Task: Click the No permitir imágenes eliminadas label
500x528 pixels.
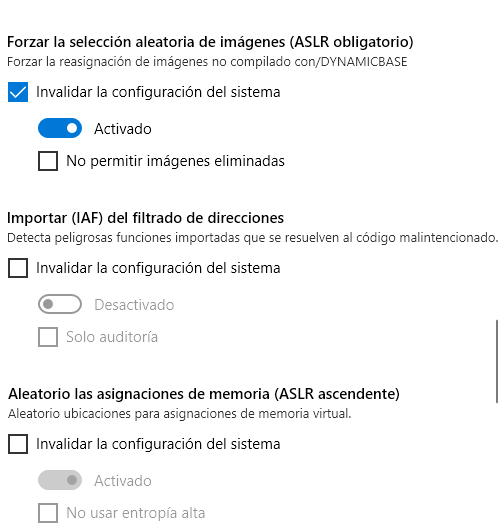Action: click(x=175, y=161)
